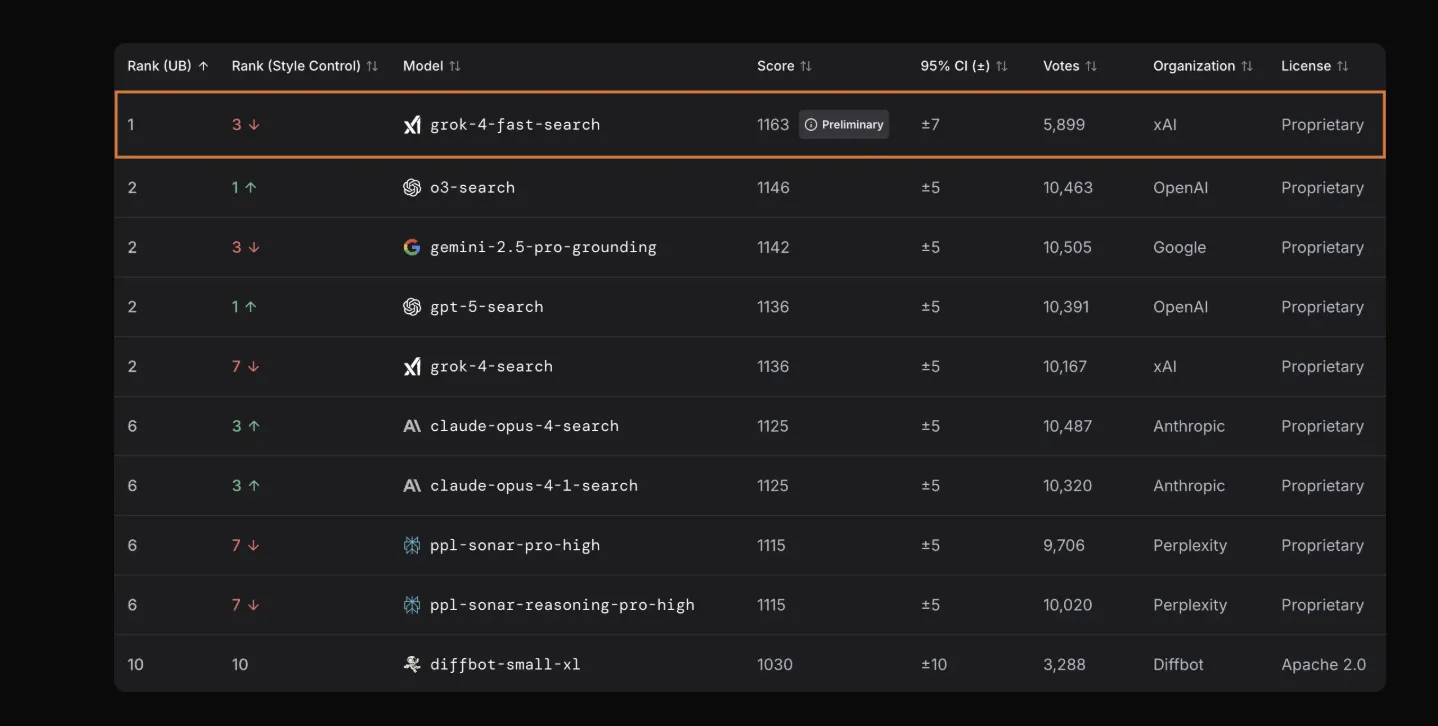
Task: Click the OpenAI logo beside gpt-5-search
Action: (x=411, y=307)
